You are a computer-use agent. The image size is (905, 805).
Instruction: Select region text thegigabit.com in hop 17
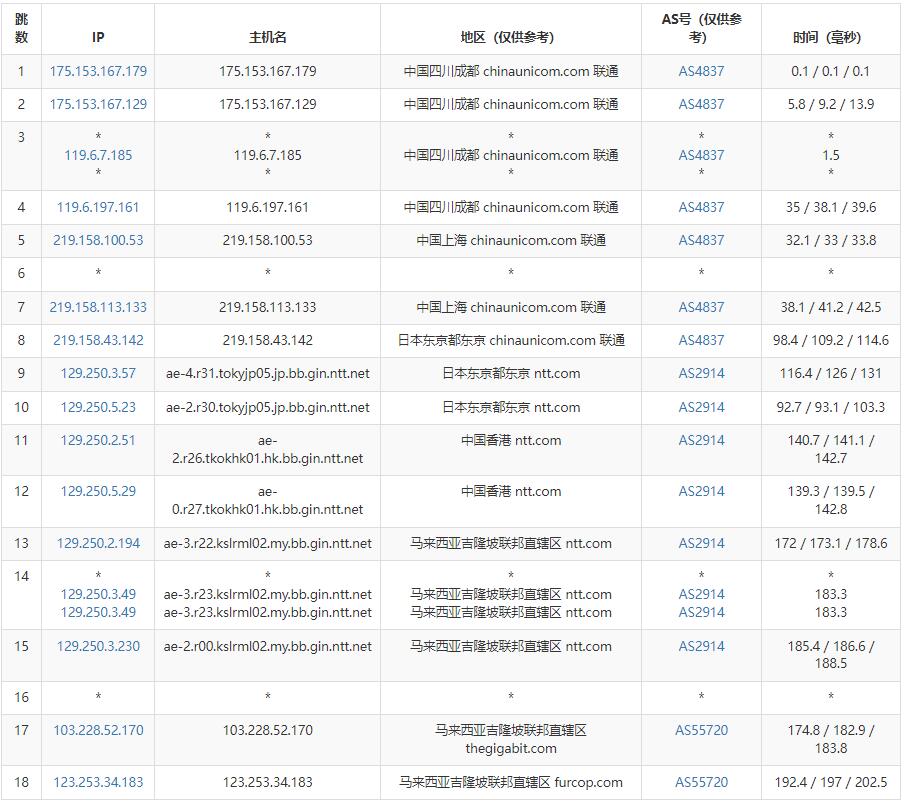pyautogui.click(x=511, y=748)
